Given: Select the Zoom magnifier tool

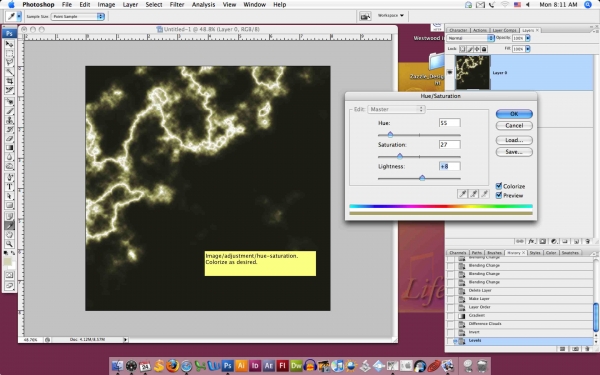Looking at the screenshot, I should click(9, 244).
